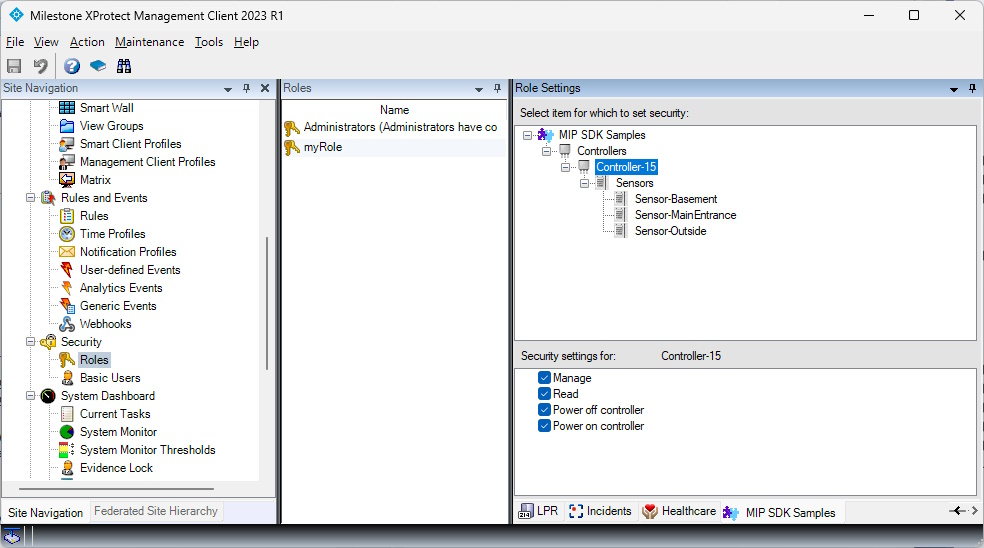The width and height of the screenshot is (984, 548).
Task: Click the MIP SDK Samples puzzle icon in tree
Action: [x=545, y=135]
